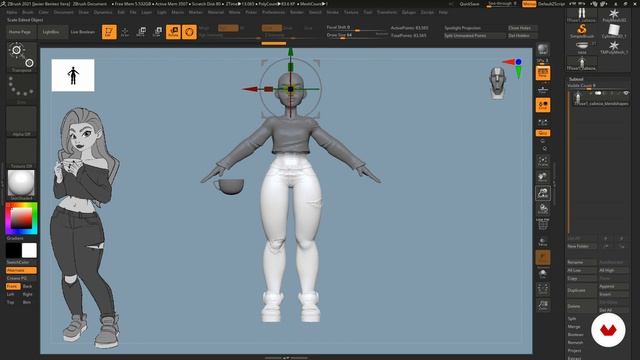Open the current brush thumbnail (Transpose)
Viewport: 640px width, 360px height.
pos(22,57)
